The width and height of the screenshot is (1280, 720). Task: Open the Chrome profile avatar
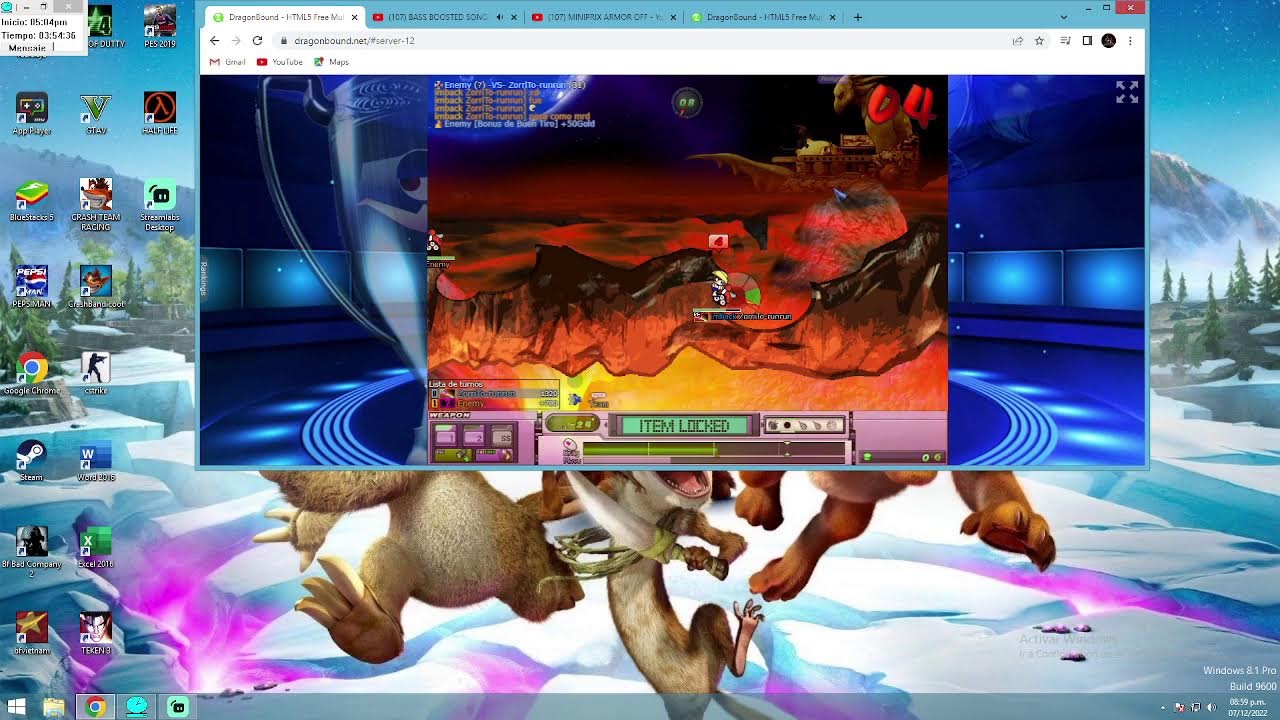point(1108,41)
